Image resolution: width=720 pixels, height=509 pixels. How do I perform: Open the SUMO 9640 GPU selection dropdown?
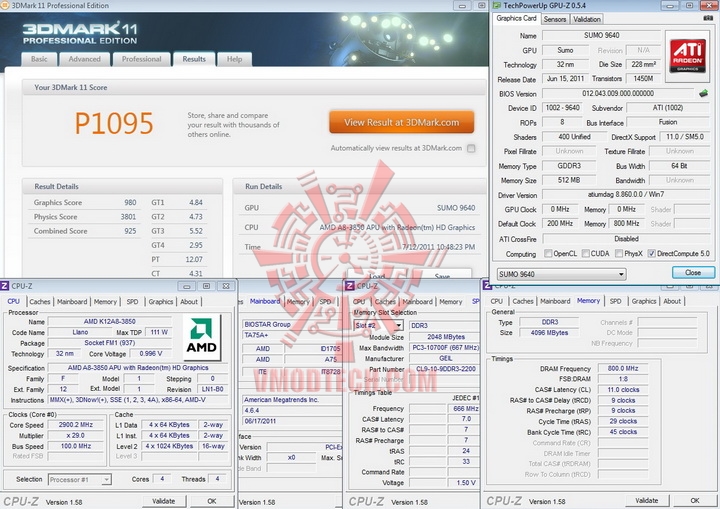[x=562, y=274]
